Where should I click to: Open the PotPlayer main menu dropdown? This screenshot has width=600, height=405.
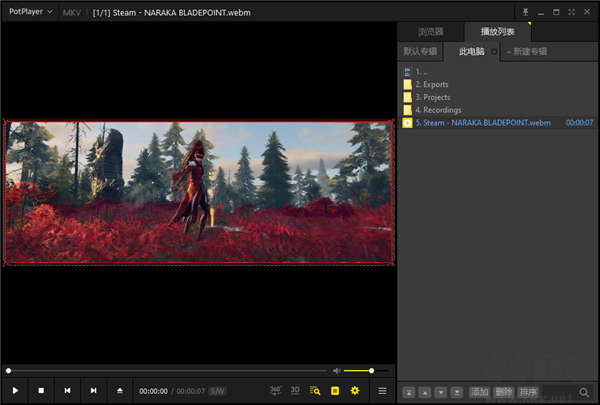coord(31,11)
